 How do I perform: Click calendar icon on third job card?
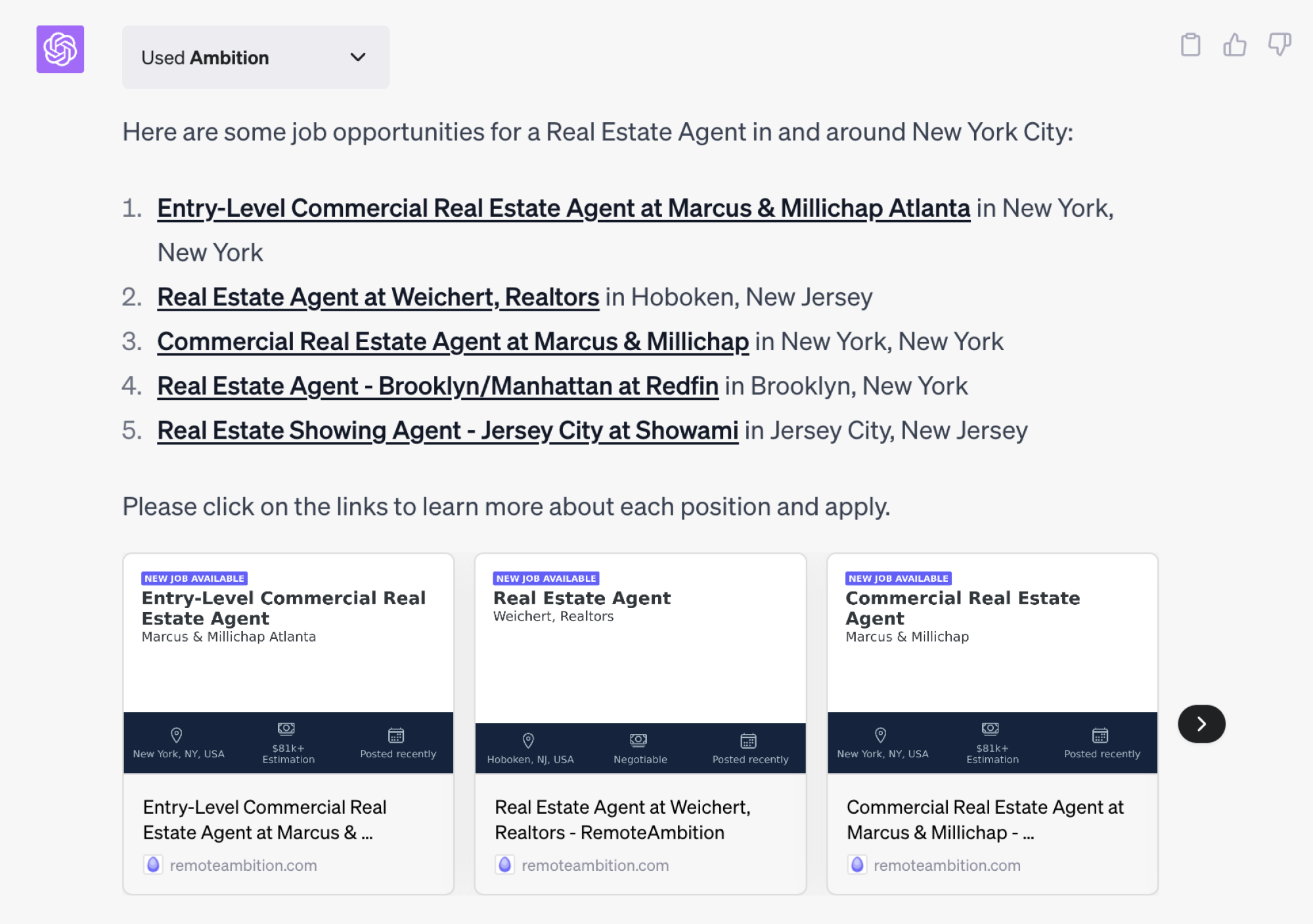[x=1100, y=735]
